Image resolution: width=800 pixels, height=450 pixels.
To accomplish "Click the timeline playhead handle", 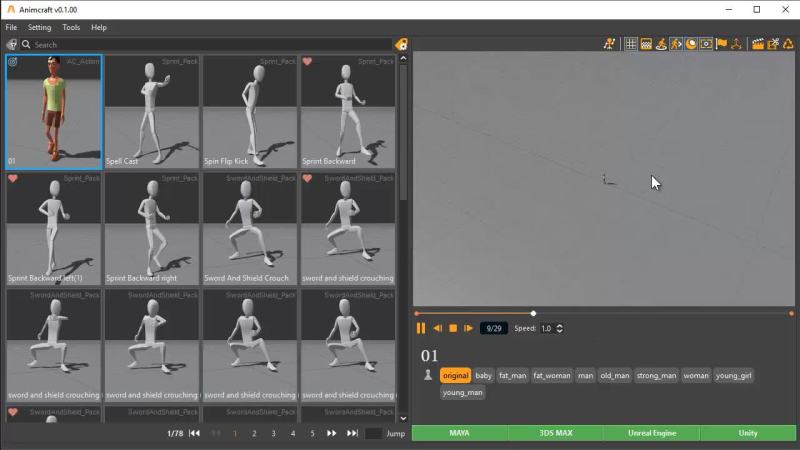I will pyautogui.click(x=533, y=313).
